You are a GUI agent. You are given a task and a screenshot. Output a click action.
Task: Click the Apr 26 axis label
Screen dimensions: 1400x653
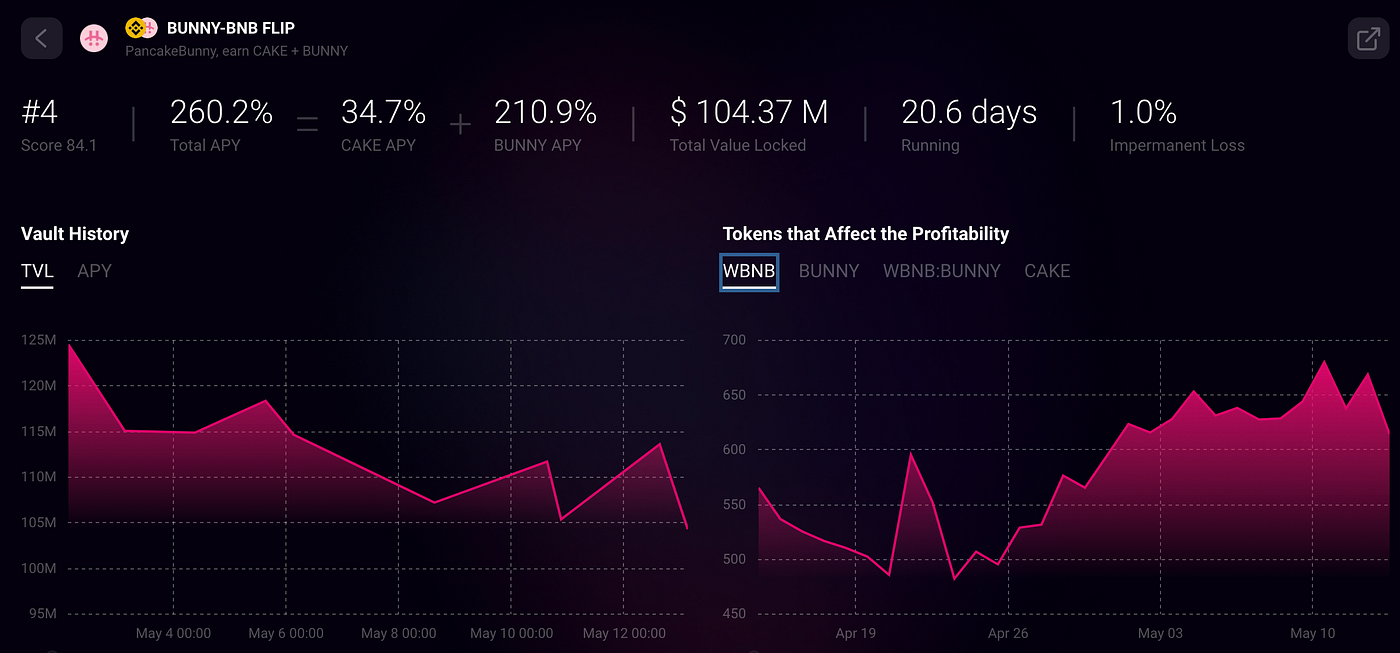(1008, 633)
